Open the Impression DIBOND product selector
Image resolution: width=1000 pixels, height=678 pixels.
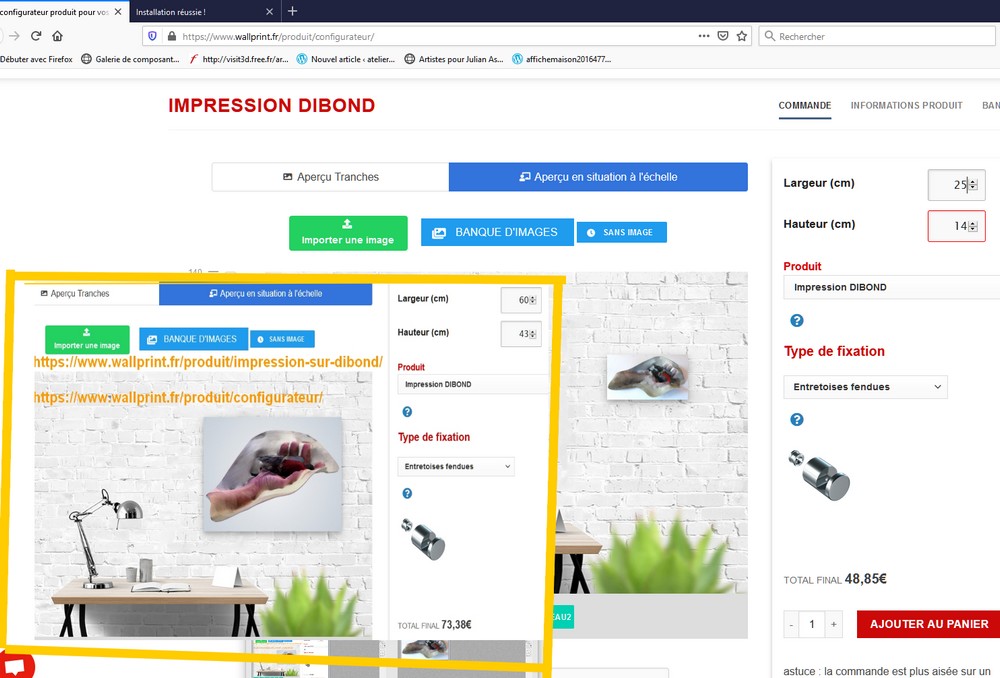pos(892,288)
